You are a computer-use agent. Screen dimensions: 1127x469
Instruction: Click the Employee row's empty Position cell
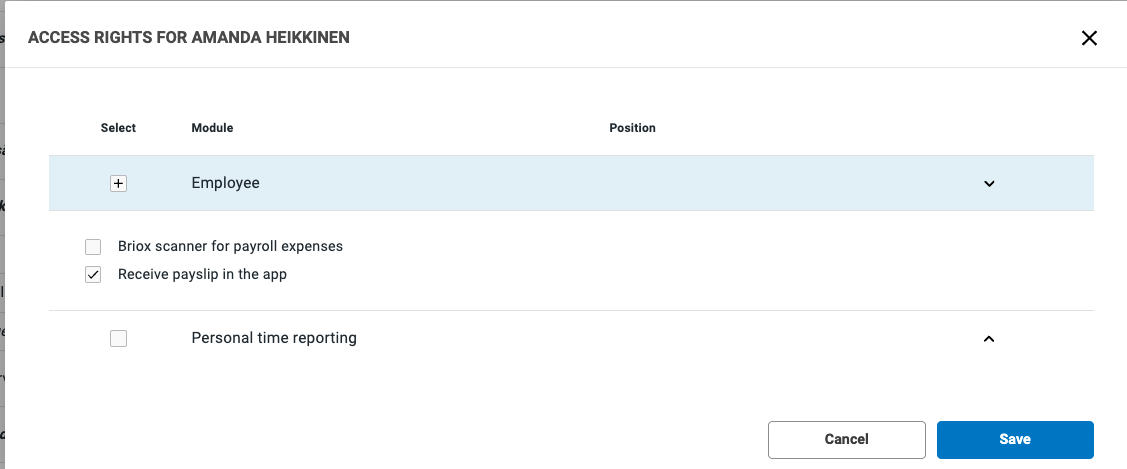coord(700,184)
